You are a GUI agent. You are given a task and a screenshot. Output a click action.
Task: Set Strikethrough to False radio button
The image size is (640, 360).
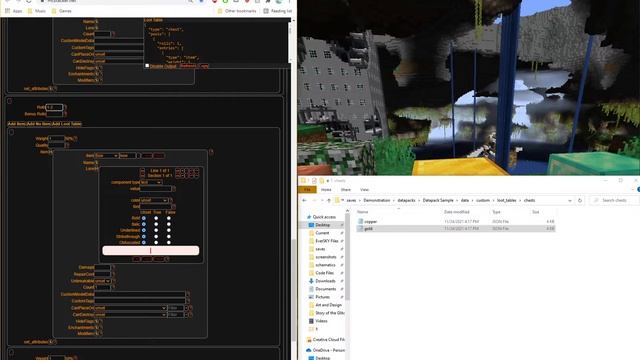click(x=169, y=236)
